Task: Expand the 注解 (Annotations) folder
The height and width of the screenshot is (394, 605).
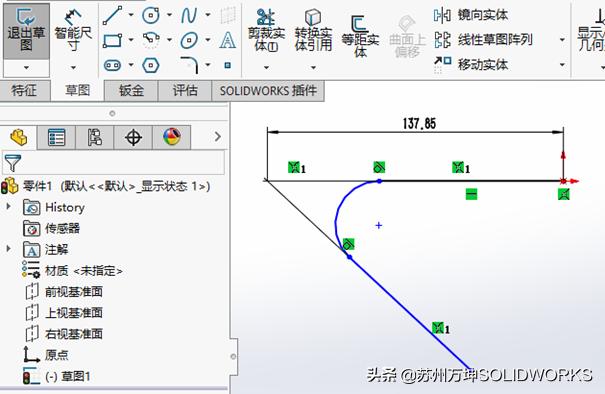Action: click(x=8, y=249)
